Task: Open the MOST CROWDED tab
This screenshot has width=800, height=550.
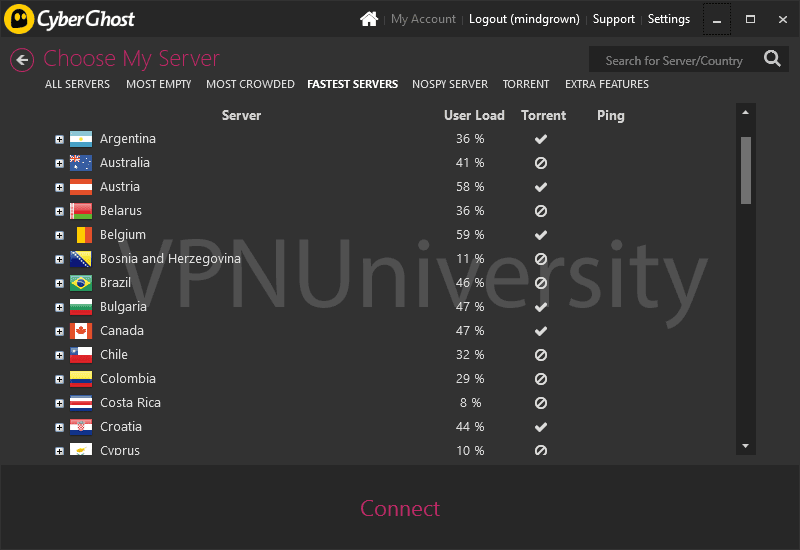Action: click(x=250, y=84)
